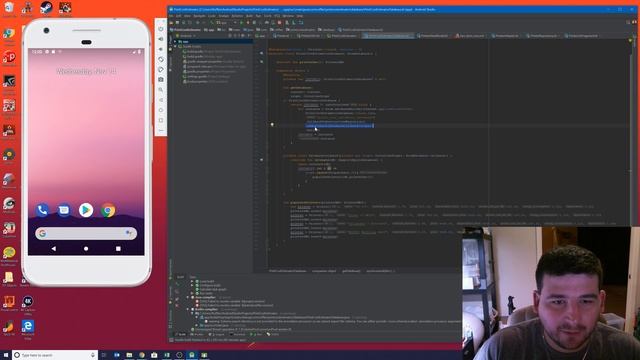Select the highlighted active editor tab
The width and height of the screenshot is (640, 360).
[x=388, y=36]
